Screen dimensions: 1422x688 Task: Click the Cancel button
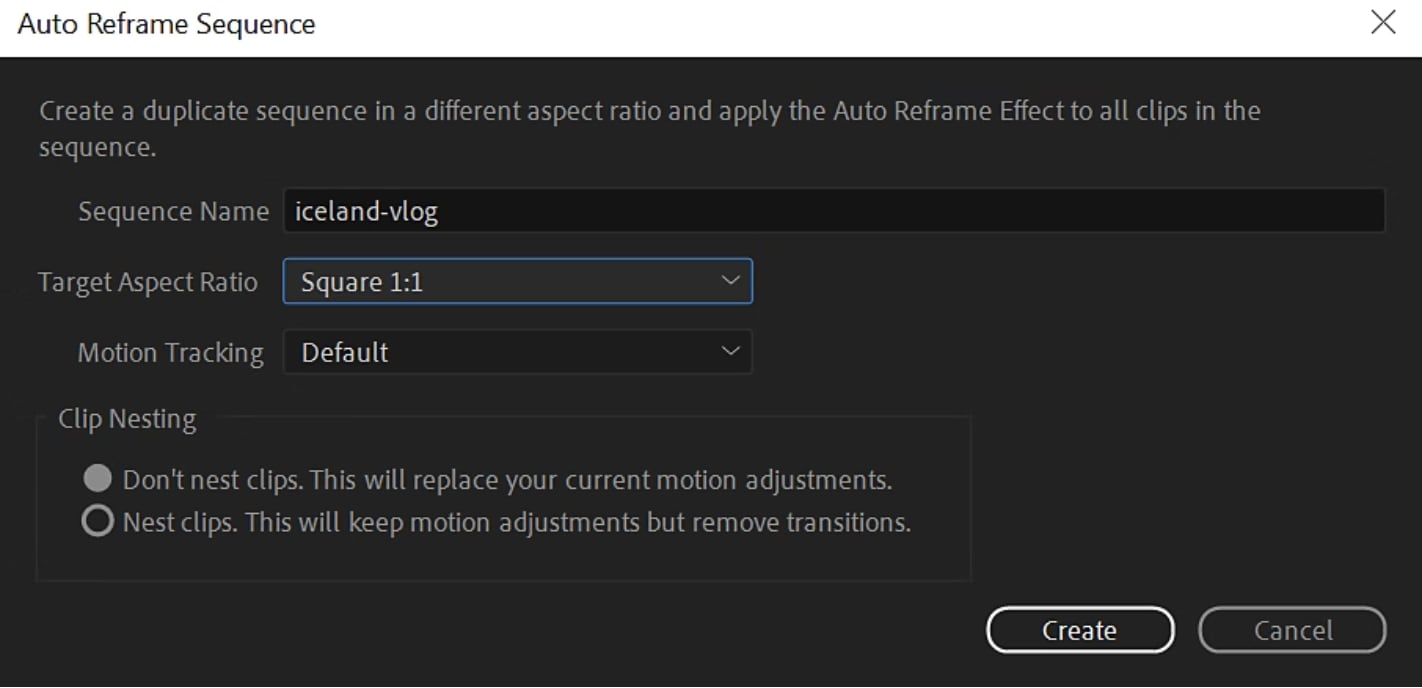(x=1292, y=630)
